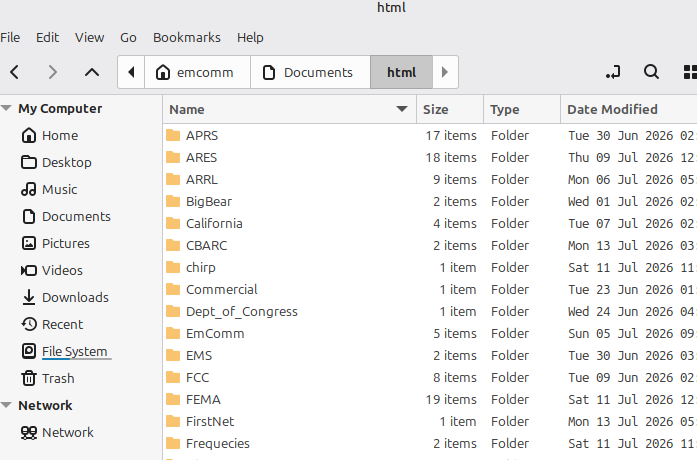Switch to icon grid view

click(690, 72)
